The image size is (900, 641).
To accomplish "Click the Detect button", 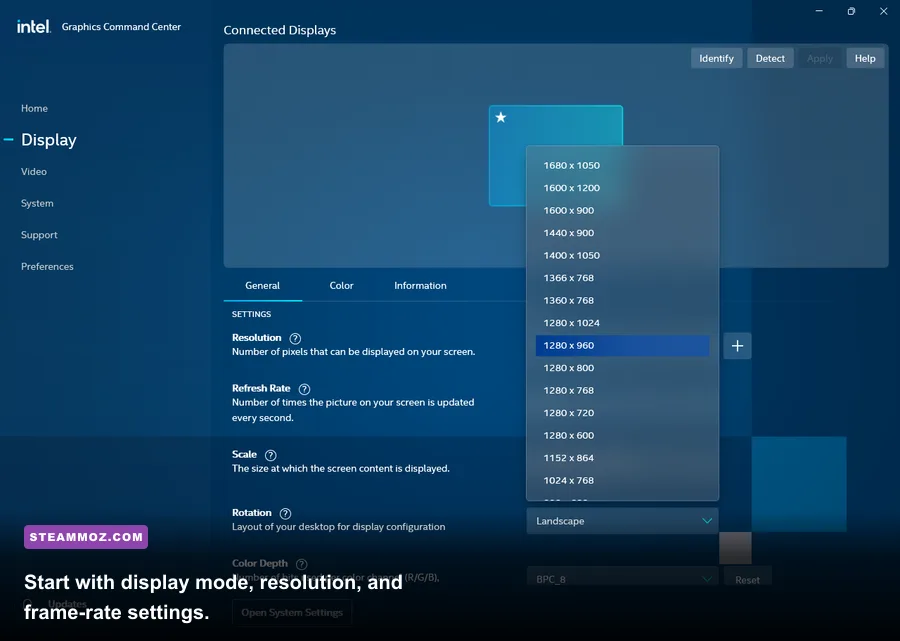I will pos(770,59).
